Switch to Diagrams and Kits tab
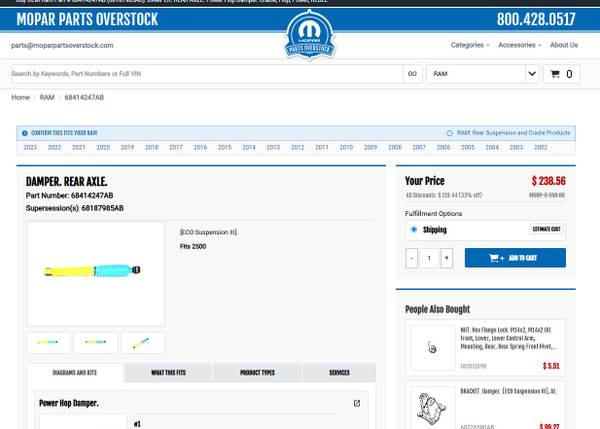 (75, 373)
